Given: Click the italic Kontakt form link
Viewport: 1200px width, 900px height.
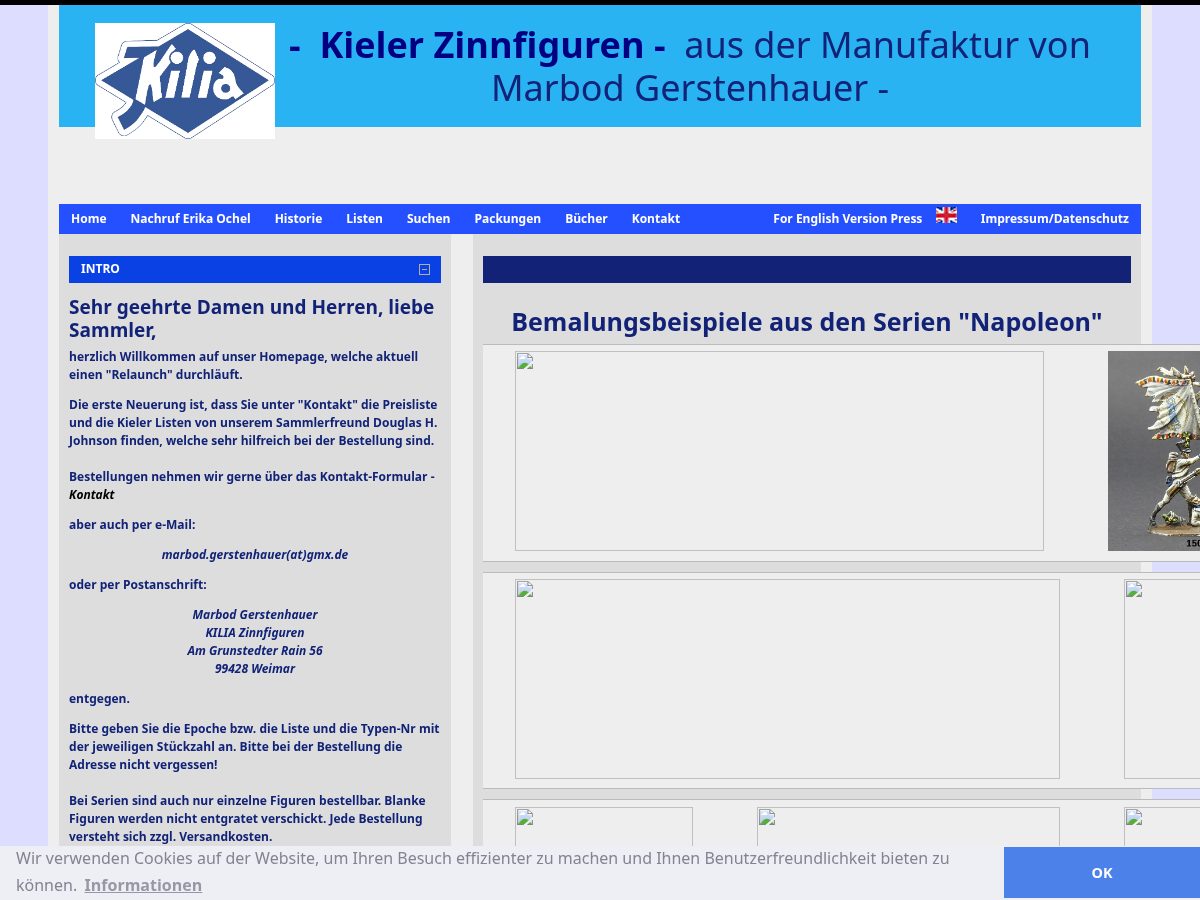Looking at the screenshot, I should (x=92, y=495).
